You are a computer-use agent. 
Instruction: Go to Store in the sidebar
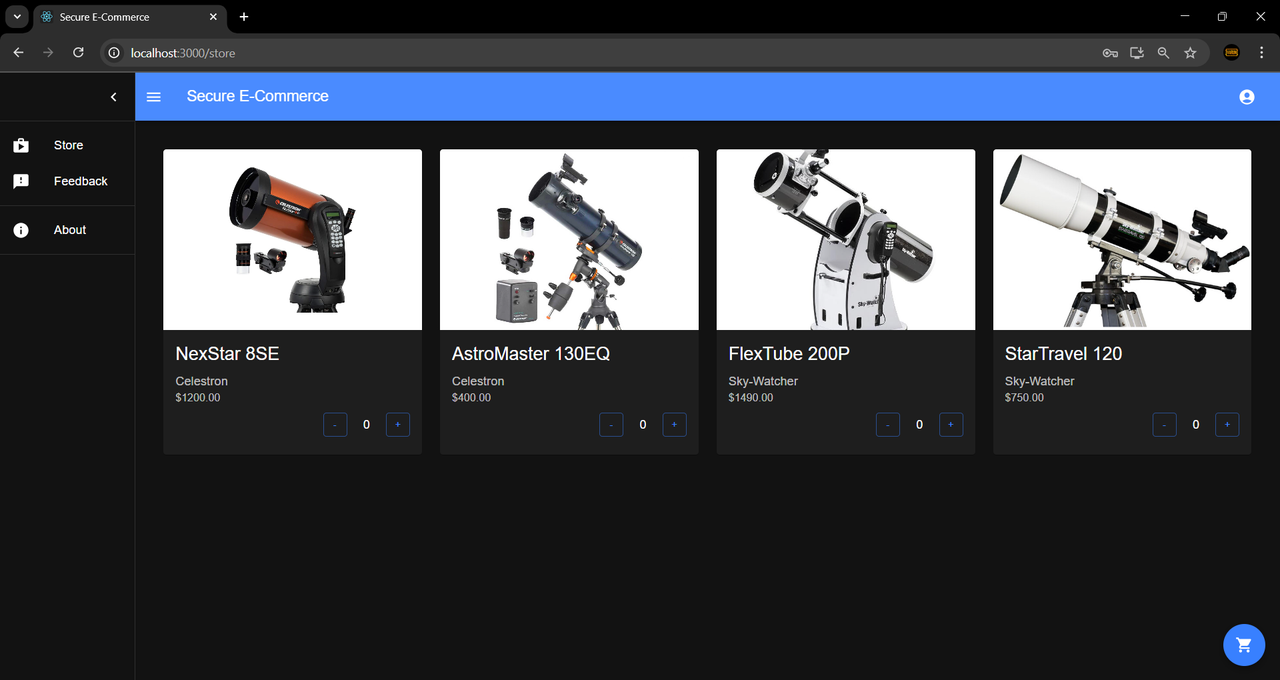(x=68, y=145)
